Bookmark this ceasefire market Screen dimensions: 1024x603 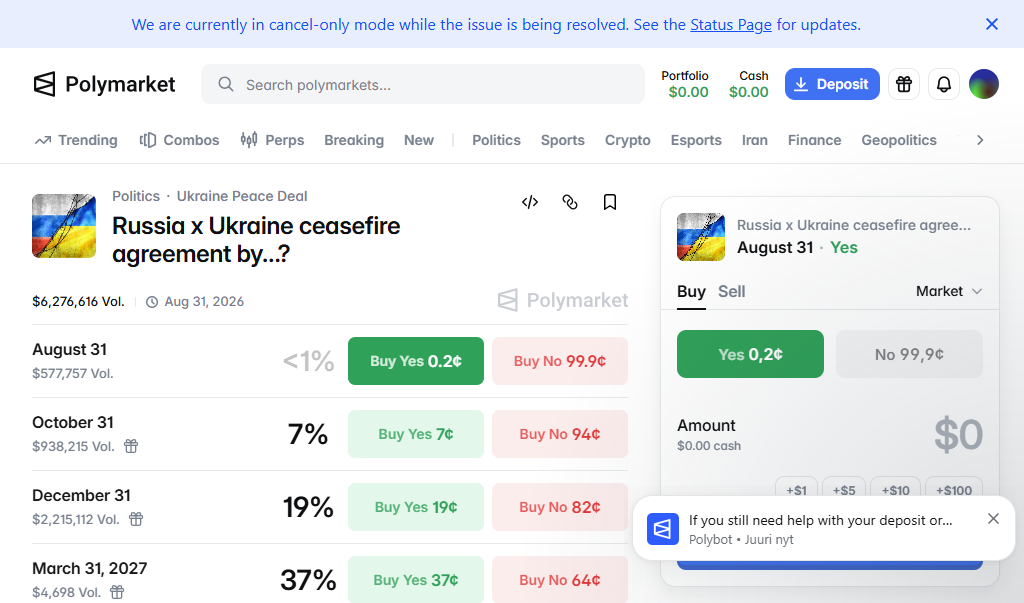pyautogui.click(x=610, y=202)
